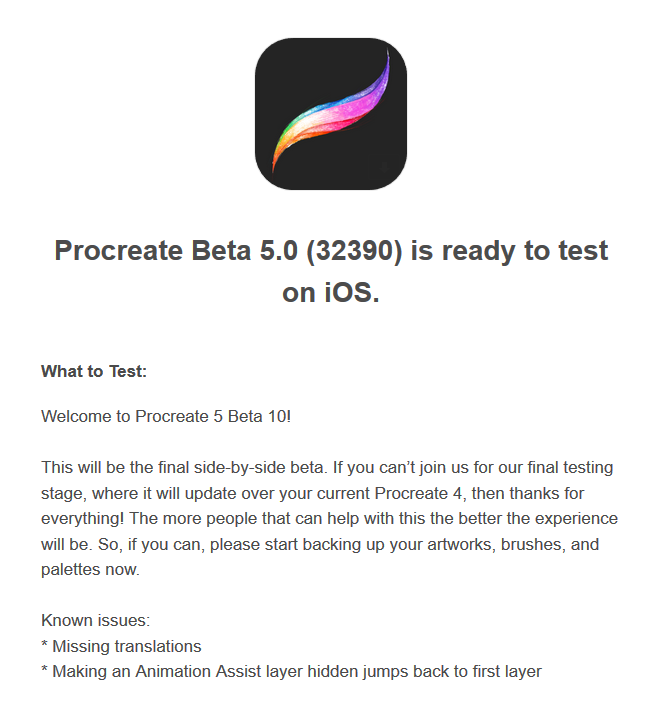
Task: Click the words "palettes now."
Action: [91, 570]
